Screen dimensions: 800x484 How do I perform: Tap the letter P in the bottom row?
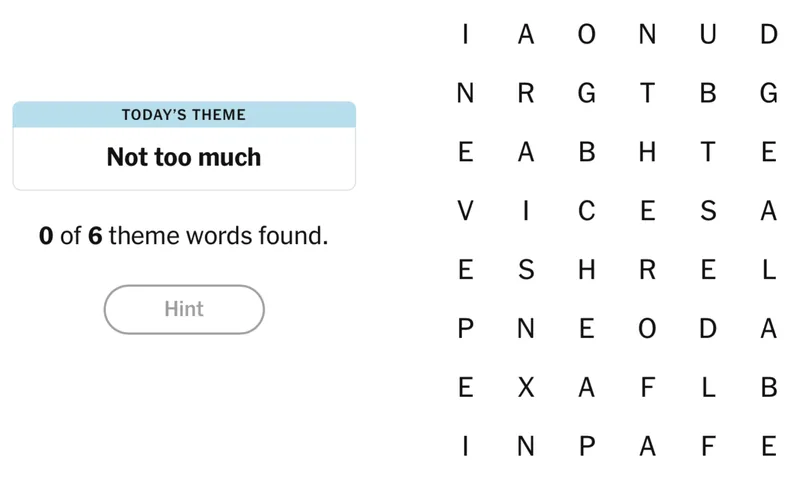pyautogui.click(x=587, y=446)
